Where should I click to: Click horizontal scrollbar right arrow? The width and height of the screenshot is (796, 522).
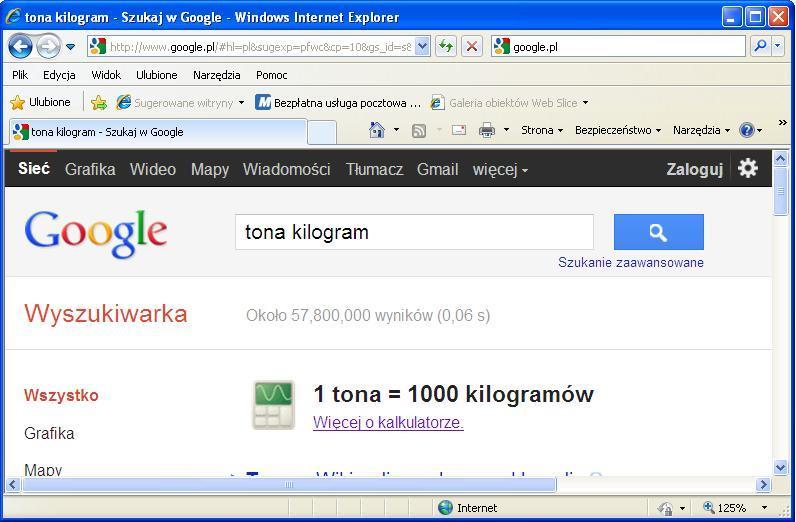coord(763,485)
